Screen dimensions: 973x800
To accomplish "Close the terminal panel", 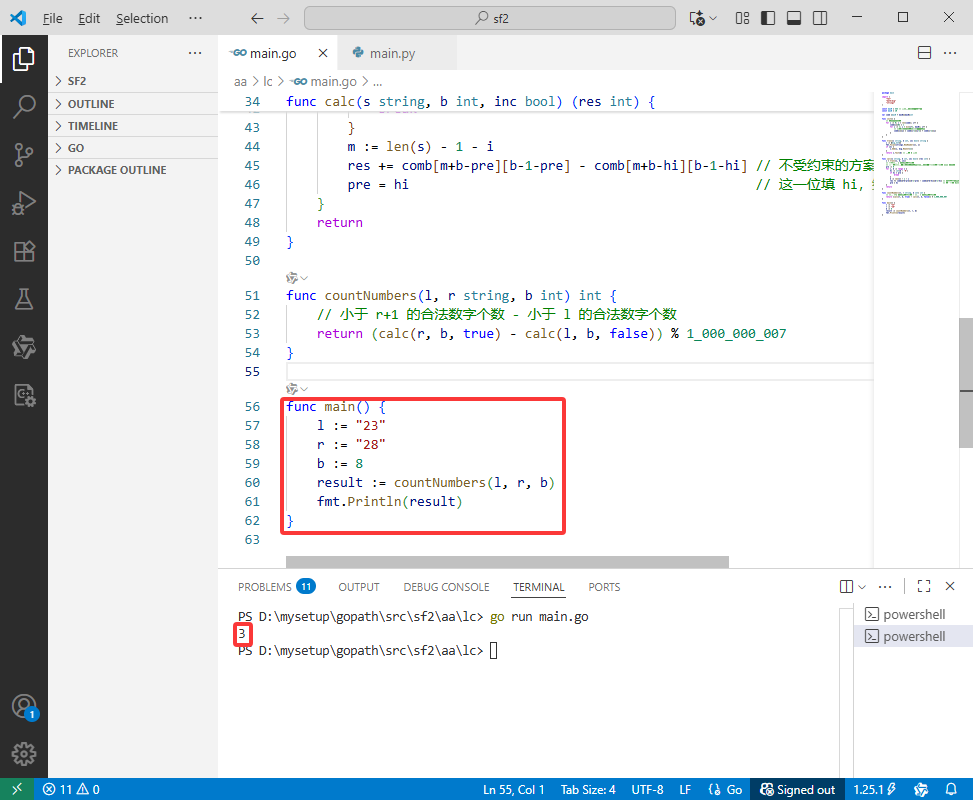I will [x=949, y=587].
